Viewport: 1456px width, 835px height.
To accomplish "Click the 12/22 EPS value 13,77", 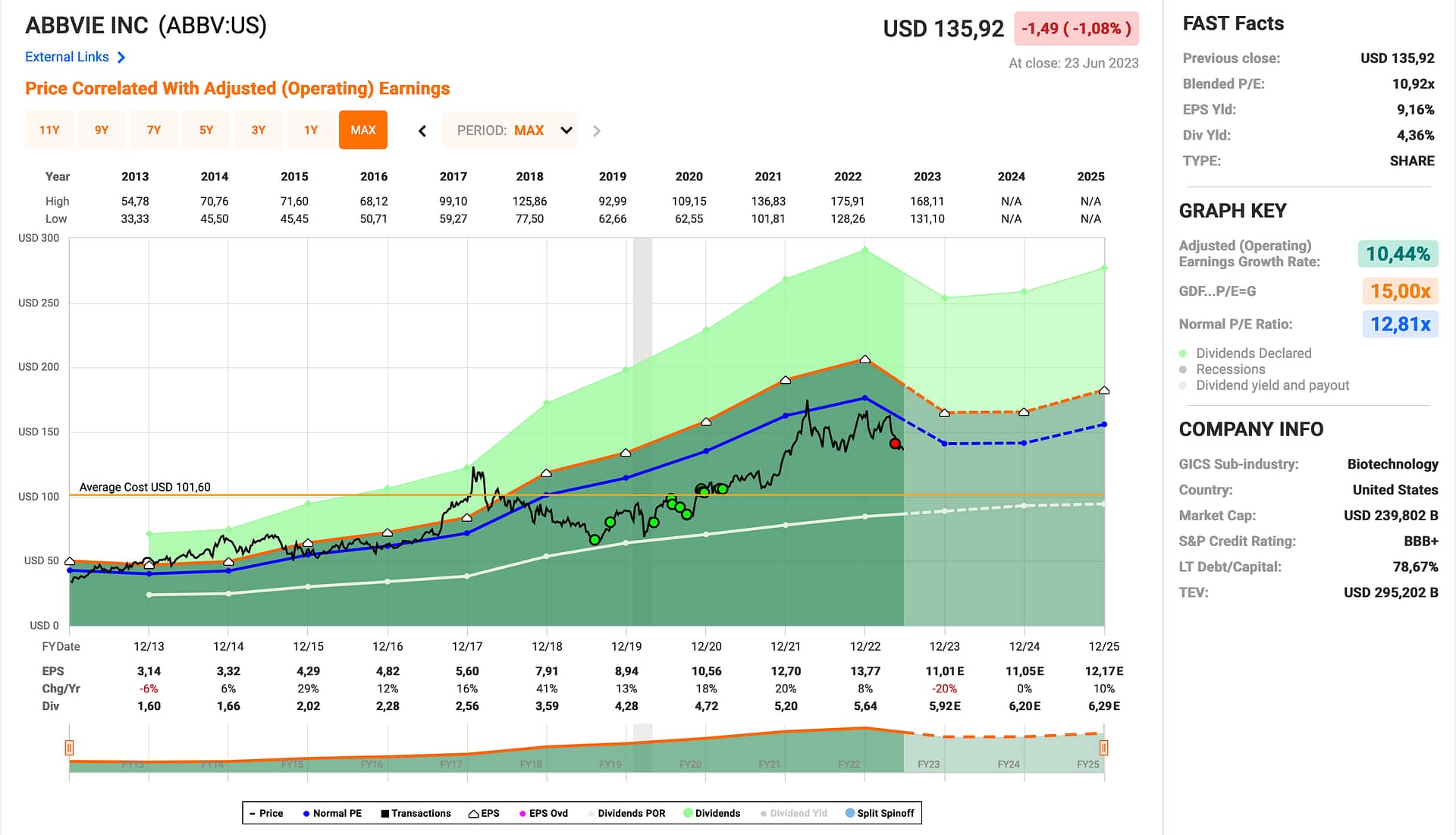I will (x=864, y=671).
